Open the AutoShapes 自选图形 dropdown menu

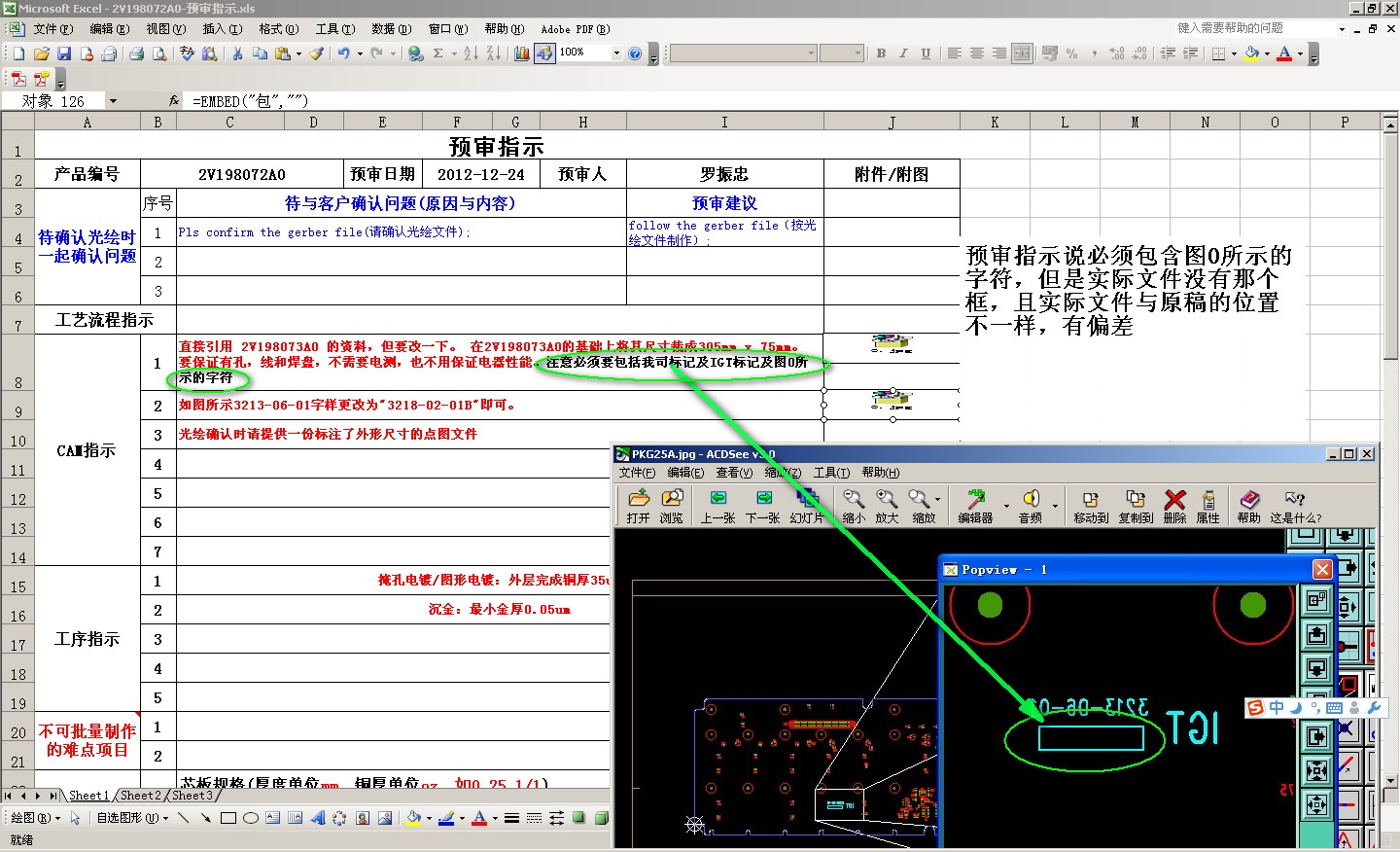pos(133,818)
